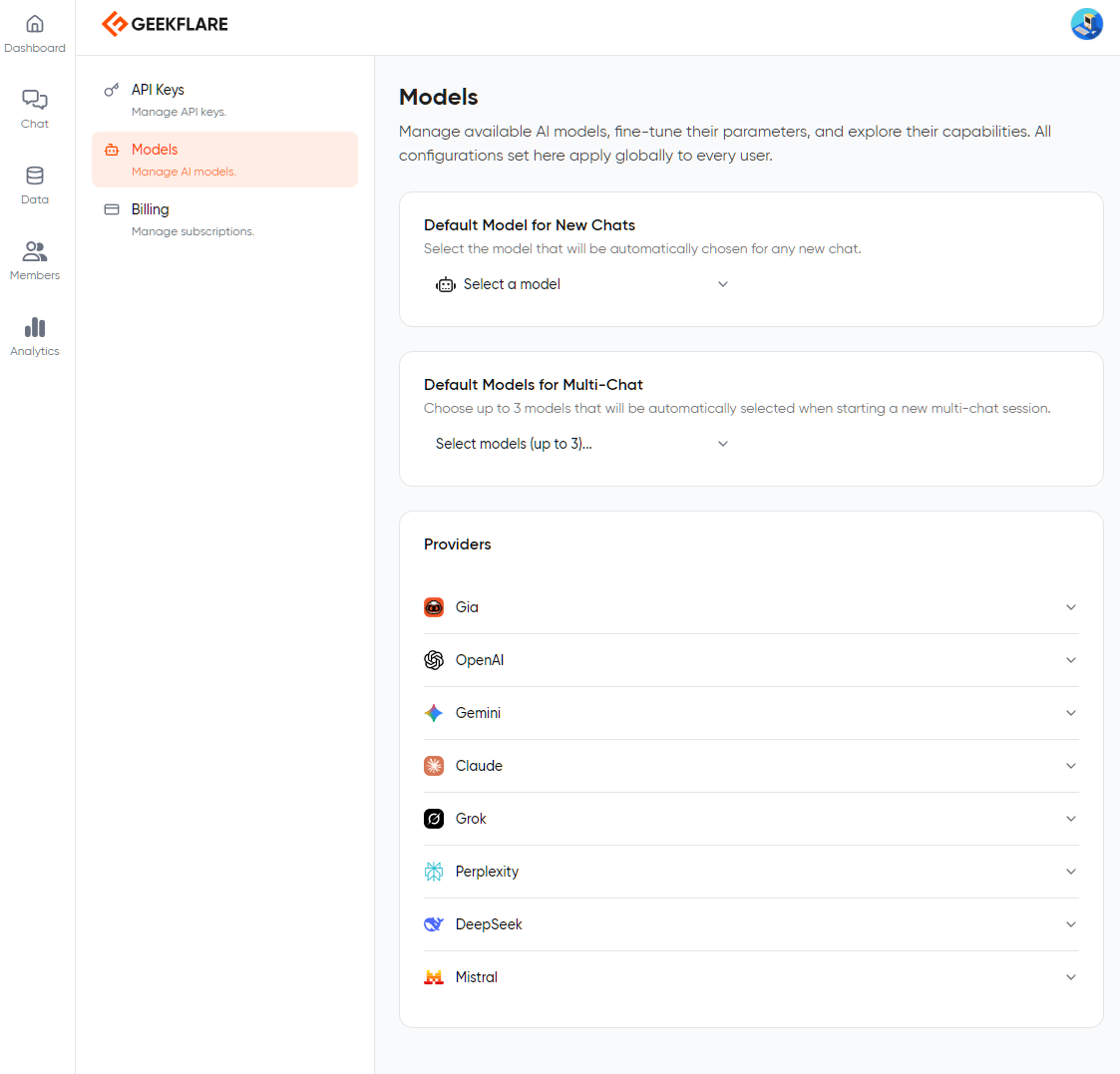This screenshot has height=1074, width=1120.
Task: Open the Select a model dropdown
Action: tap(582, 284)
